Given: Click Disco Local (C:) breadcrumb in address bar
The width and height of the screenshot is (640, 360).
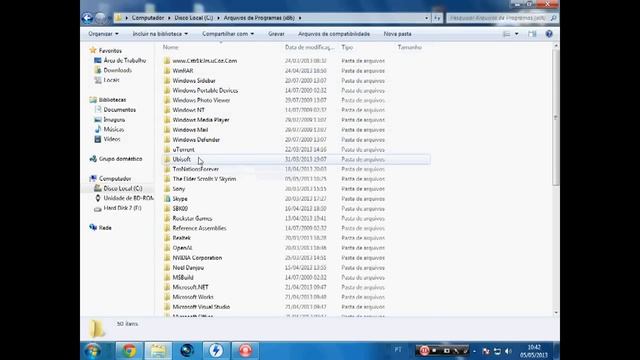Looking at the screenshot, I should [193, 18].
